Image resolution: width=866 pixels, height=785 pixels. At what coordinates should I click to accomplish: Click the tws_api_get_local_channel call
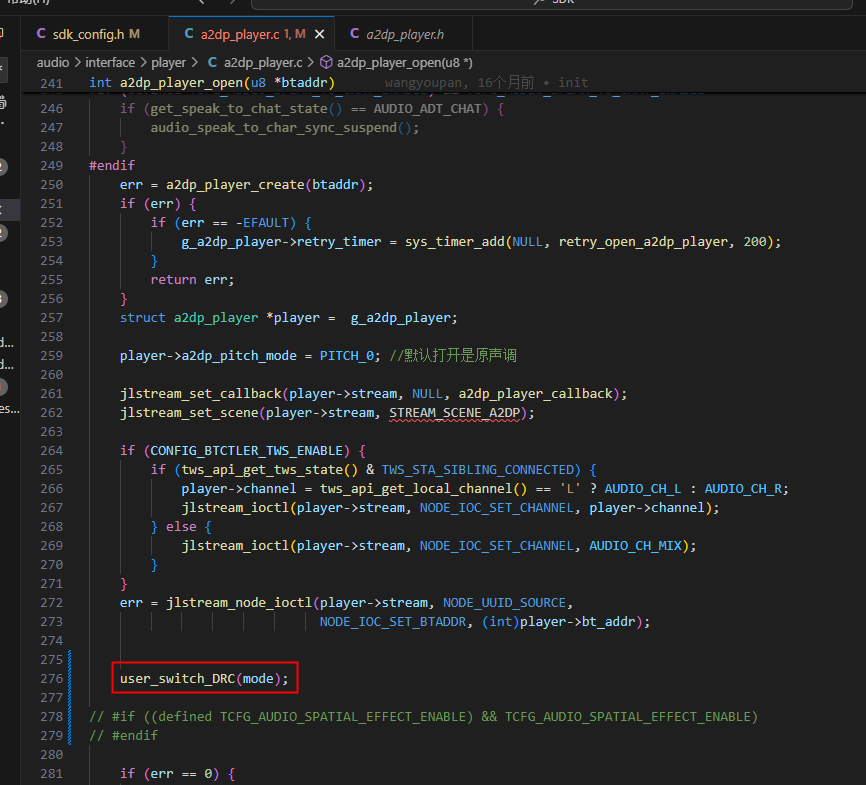[416, 489]
